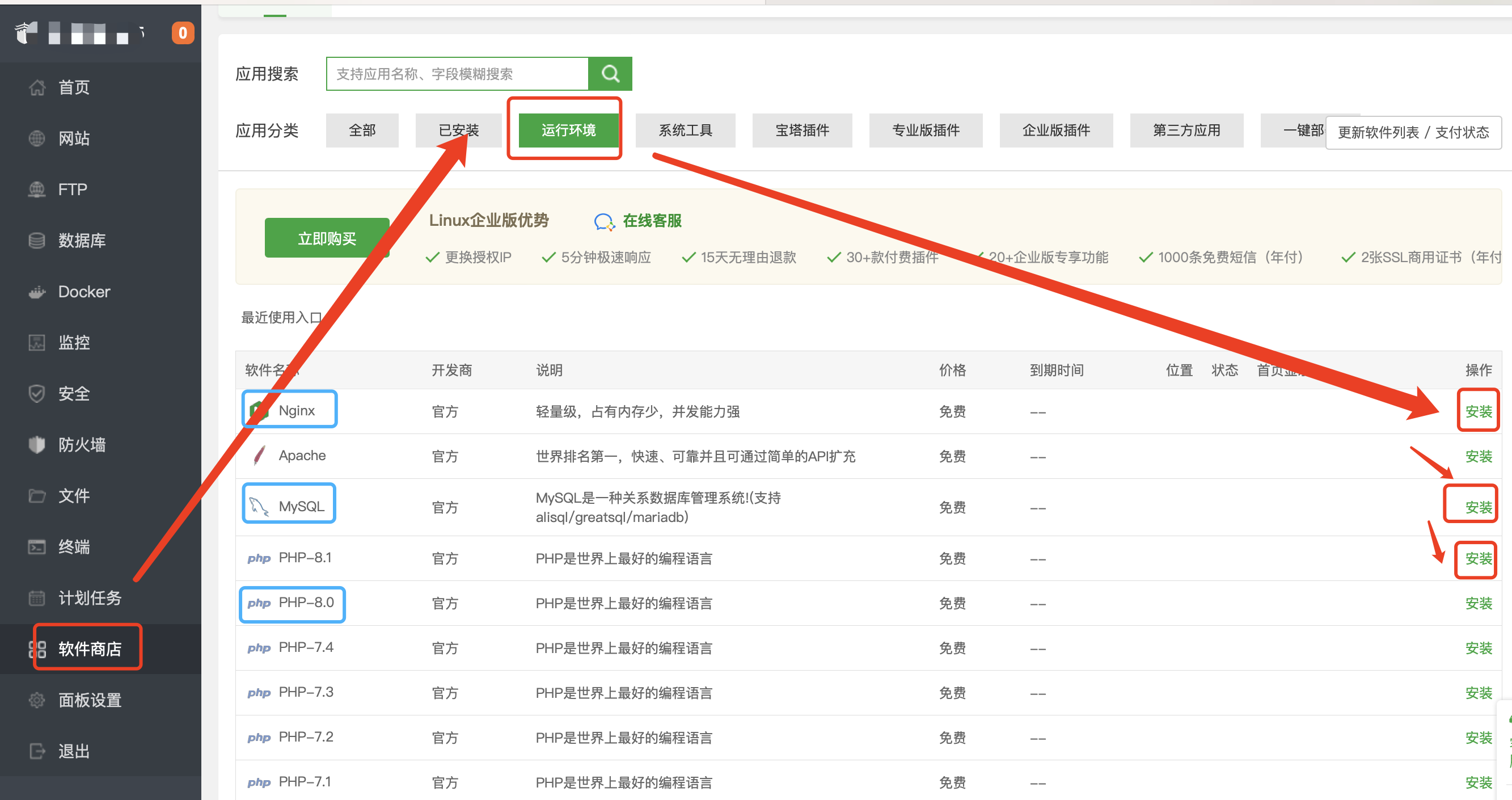
Task: Open the 宝塔插件 category tab
Action: 802,130
